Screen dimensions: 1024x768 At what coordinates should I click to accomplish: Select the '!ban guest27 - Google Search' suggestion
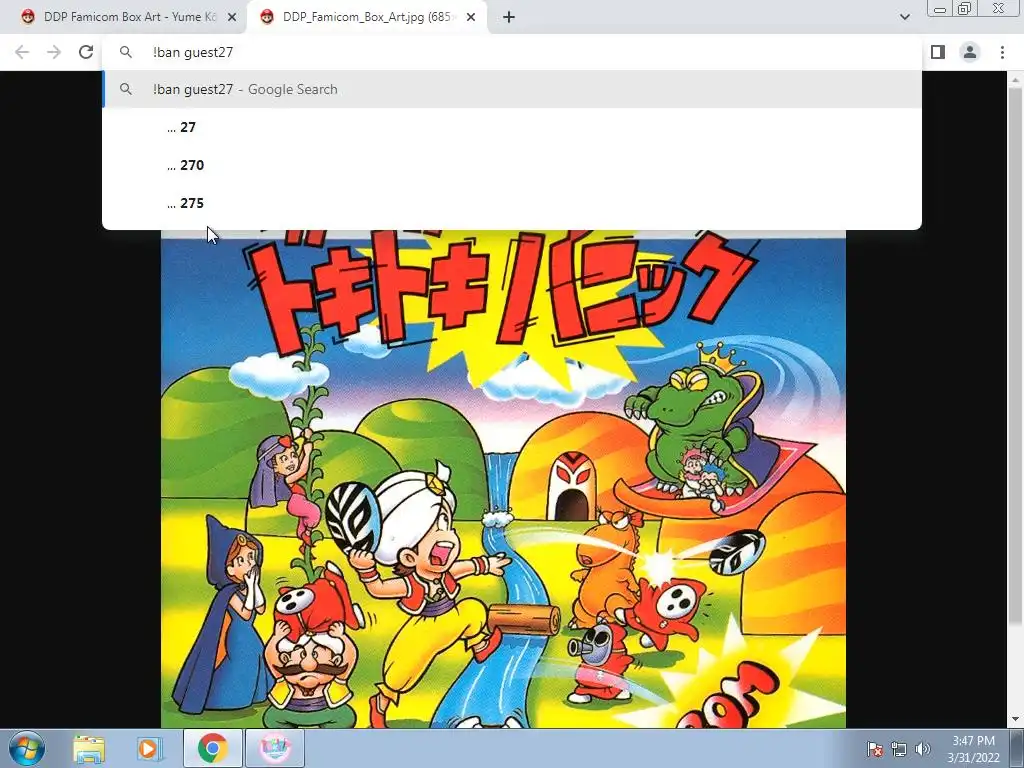pyautogui.click(x=512, y=89)
